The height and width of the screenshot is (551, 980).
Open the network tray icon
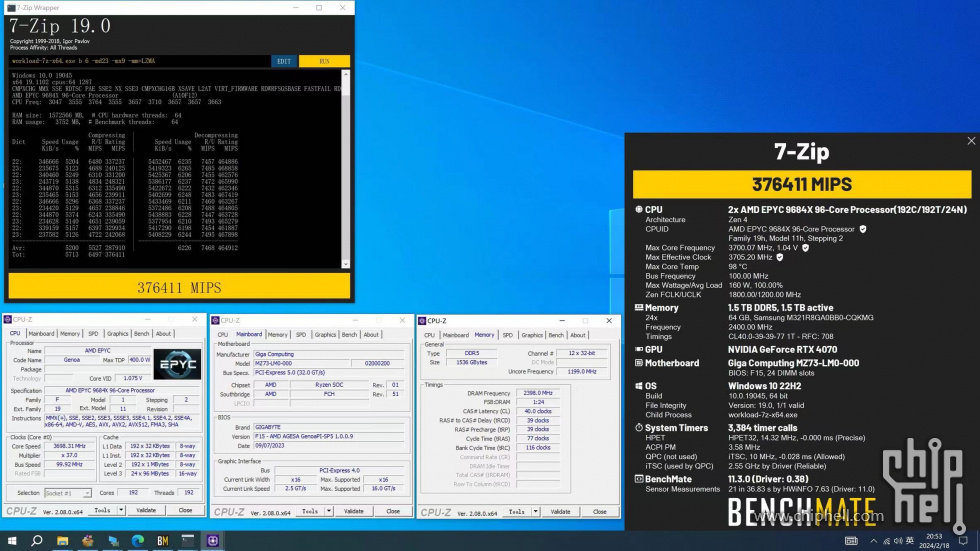tap(886, 541)
